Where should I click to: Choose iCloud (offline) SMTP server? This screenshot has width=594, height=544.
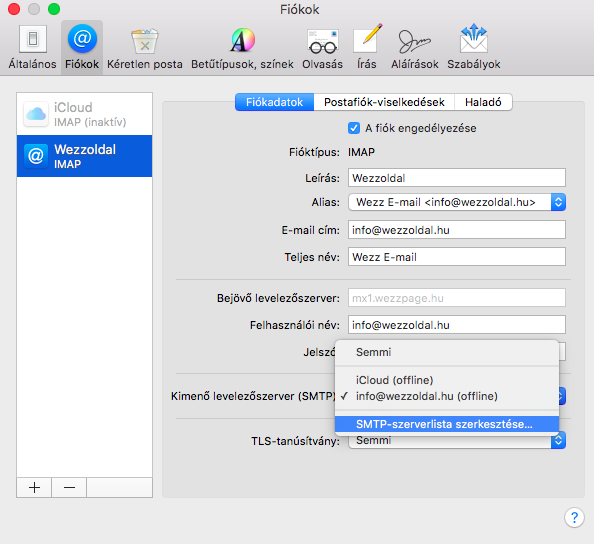(x=447, y=380)
